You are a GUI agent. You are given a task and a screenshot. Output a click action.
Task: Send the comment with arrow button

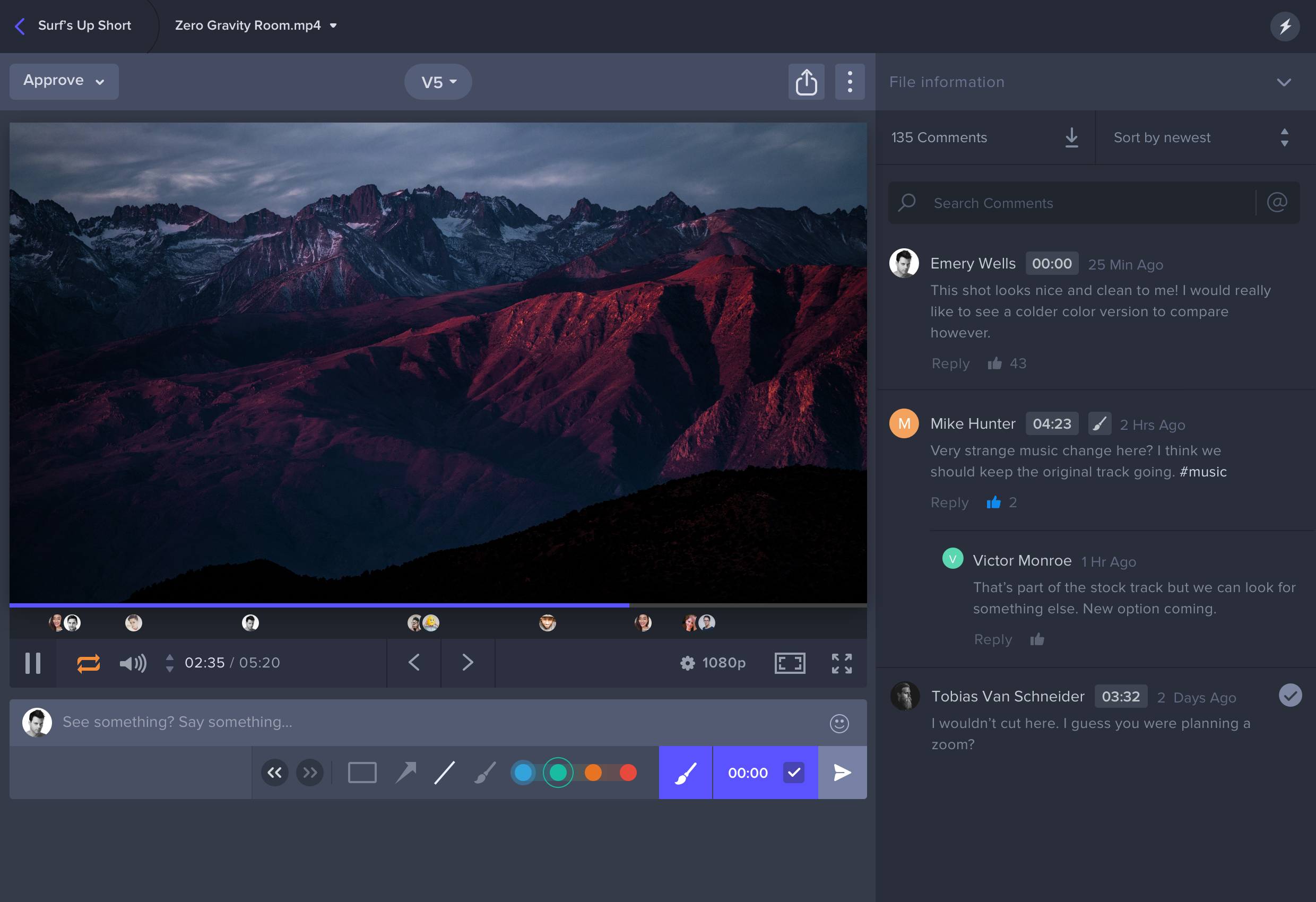(x=842, y=773)
